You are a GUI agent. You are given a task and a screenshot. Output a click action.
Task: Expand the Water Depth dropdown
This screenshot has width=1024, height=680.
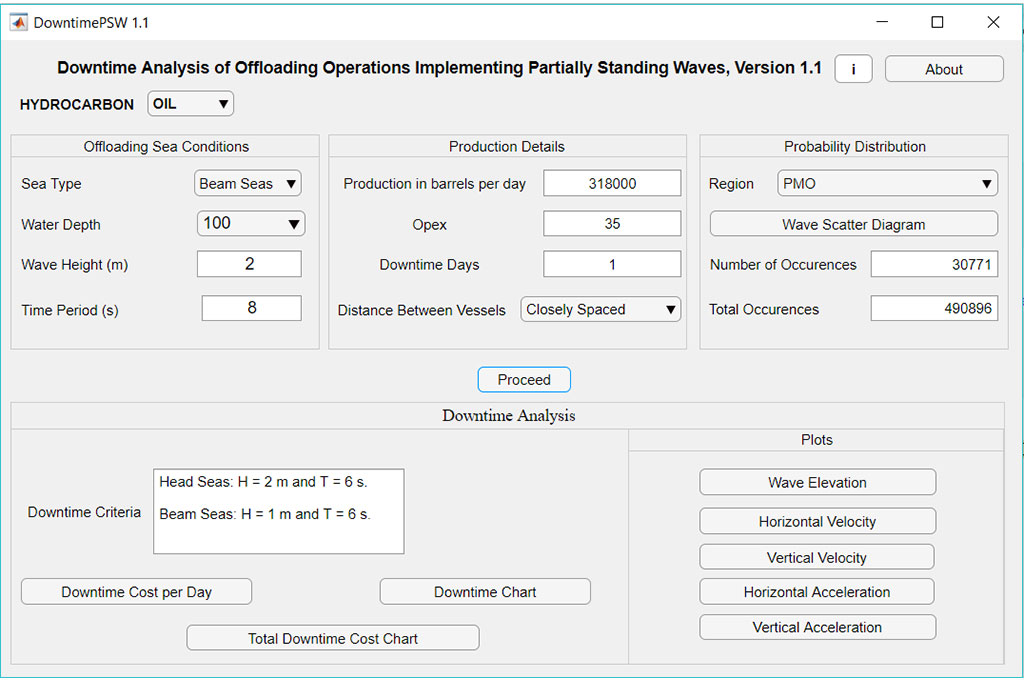[250, 224]
